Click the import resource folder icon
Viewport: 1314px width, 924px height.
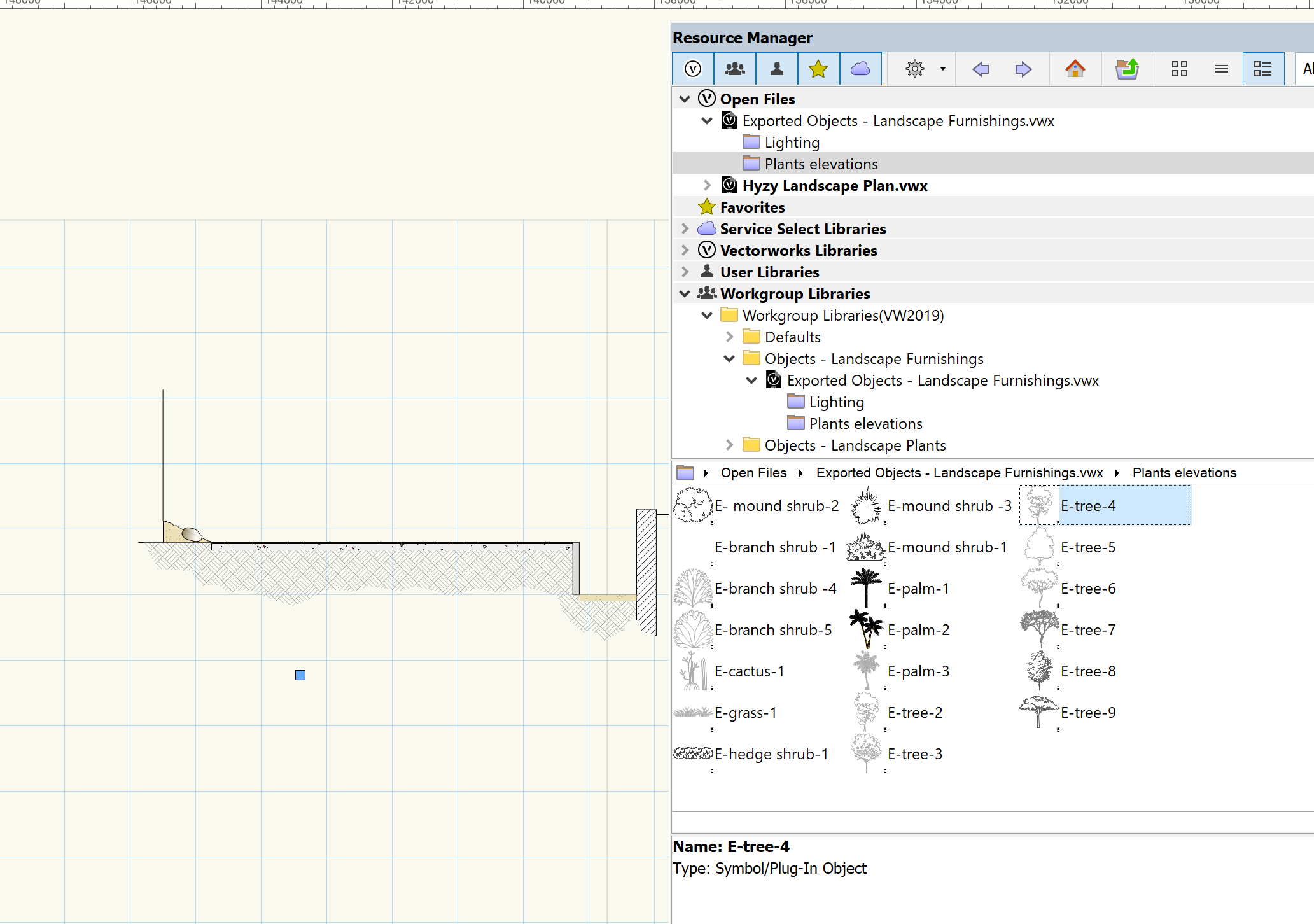click(x=1127, y=69)
